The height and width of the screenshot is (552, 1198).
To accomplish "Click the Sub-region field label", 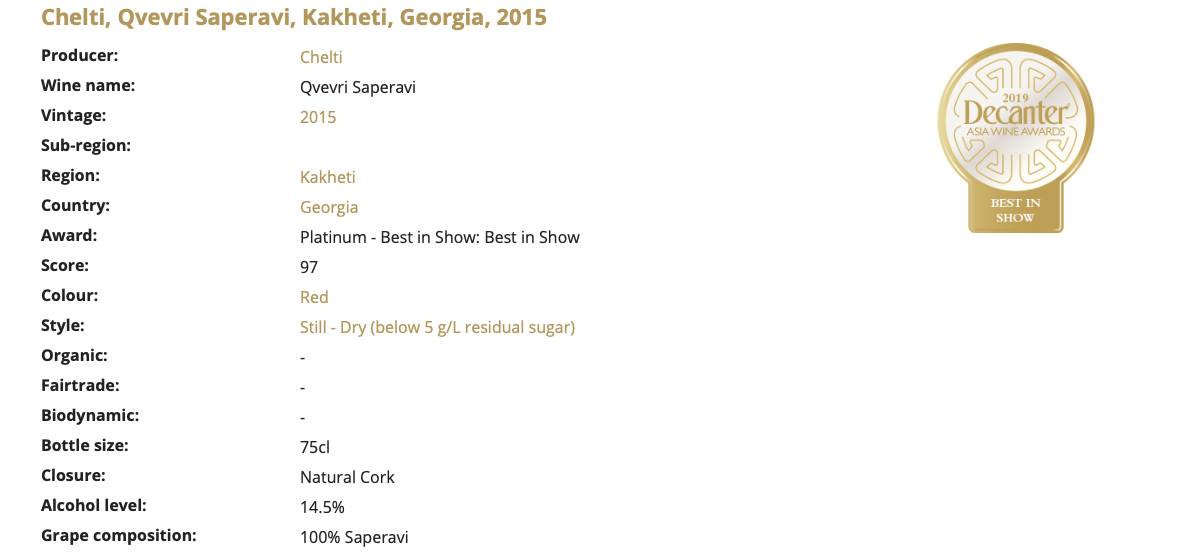I will click(x=86, y=145).
